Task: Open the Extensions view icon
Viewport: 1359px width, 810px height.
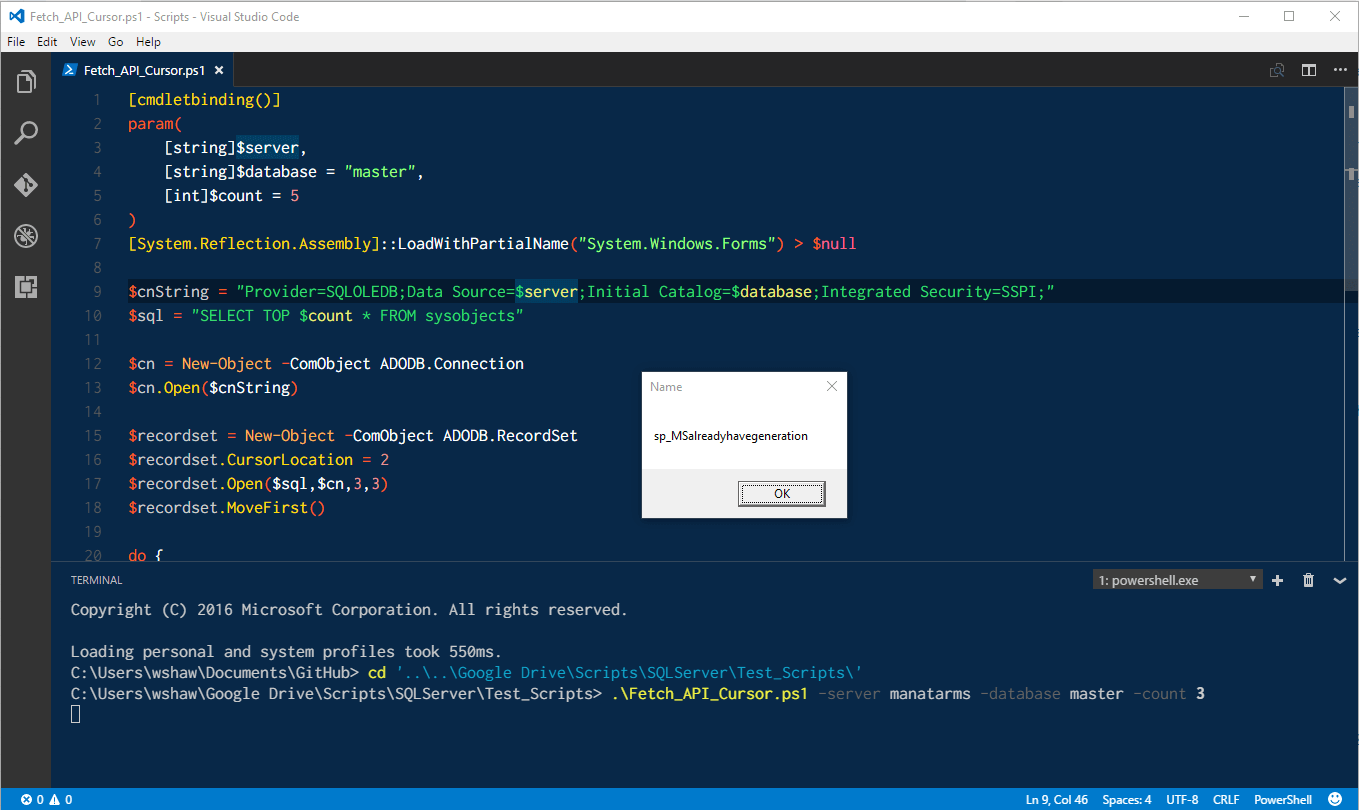Action: click(x=26, y=288)
